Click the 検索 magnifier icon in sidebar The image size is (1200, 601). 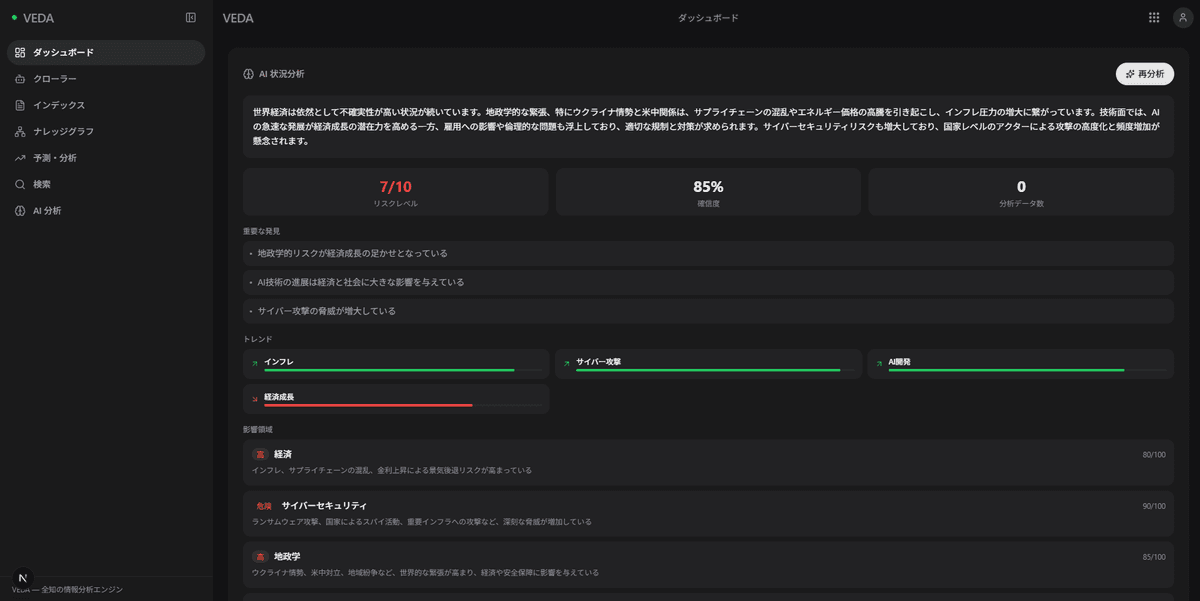tap(20, 185)
